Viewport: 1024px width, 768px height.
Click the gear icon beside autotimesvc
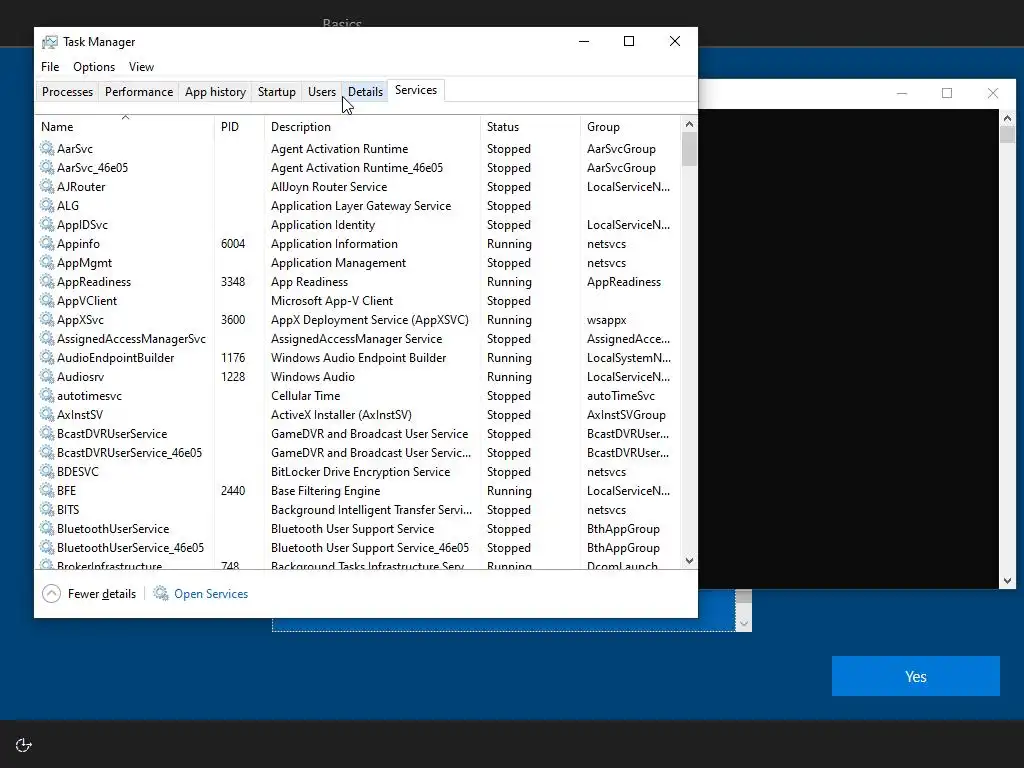pos(47,394)
